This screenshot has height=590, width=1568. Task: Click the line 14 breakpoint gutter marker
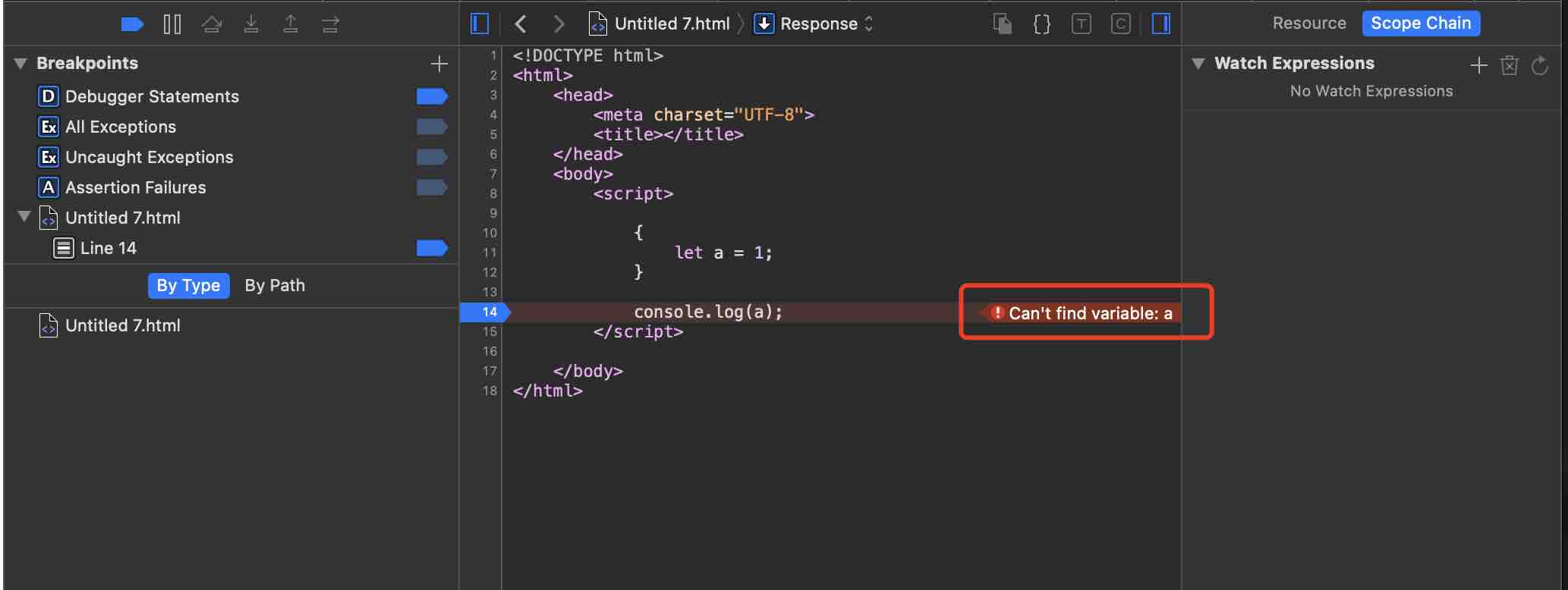coord(486,312)
